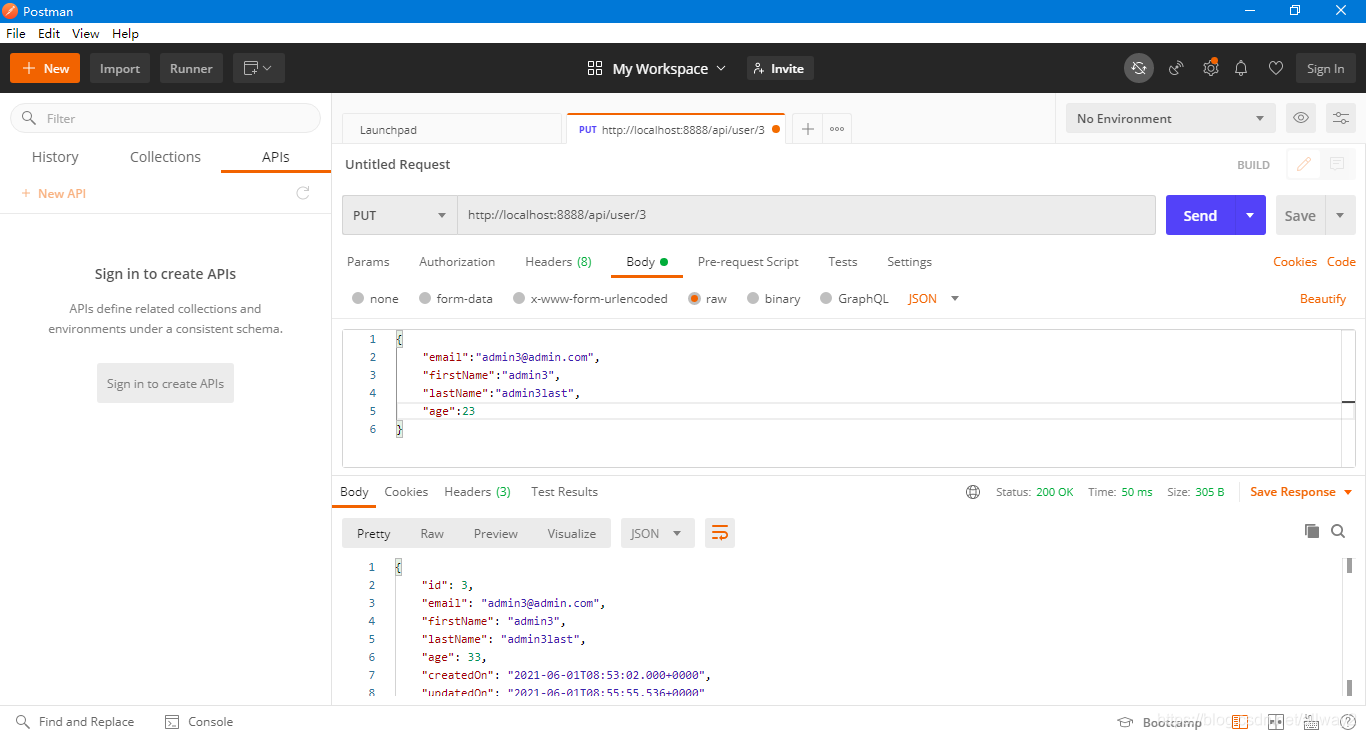Open manage environments sliders icon
Image resolution: width=1366 pixels, height=738 pixels.
(x=1341, y=118)
